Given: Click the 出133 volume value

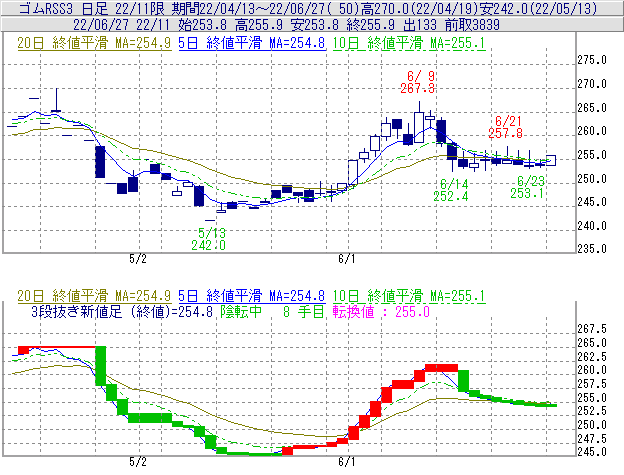Looking at the screenshot, I should click(x=420, y=25).
